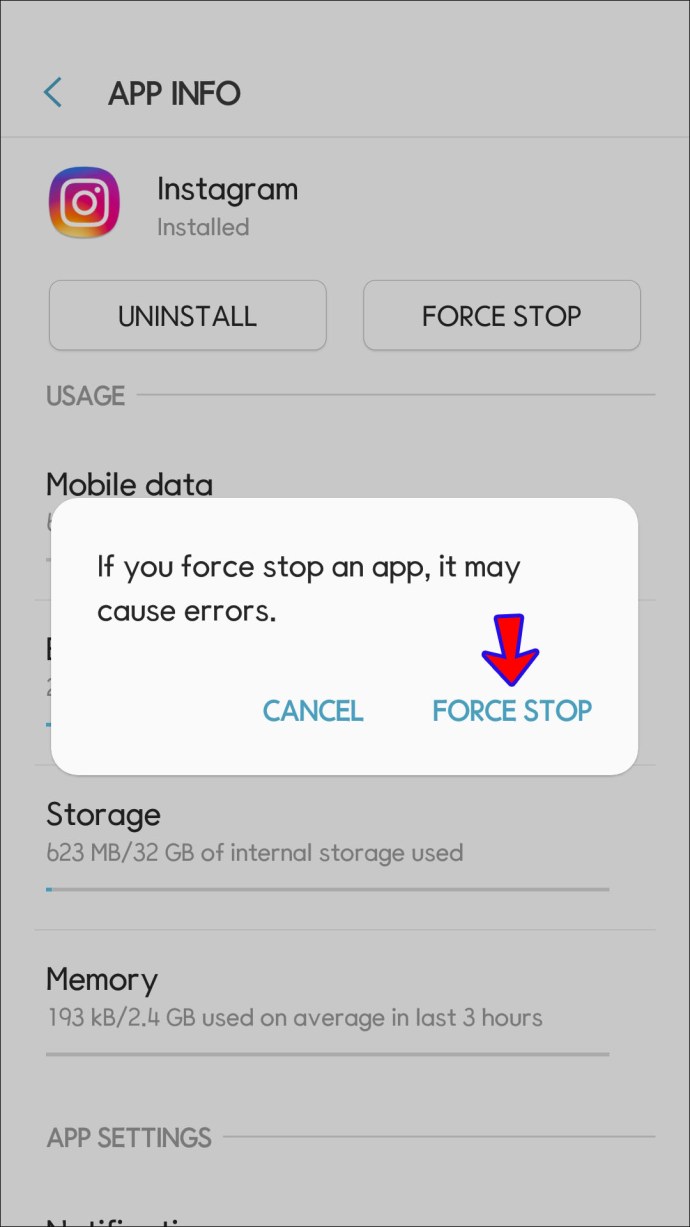Tap the force stop warning message text
The image size is (690, 1227).
(x=309, y=589)
